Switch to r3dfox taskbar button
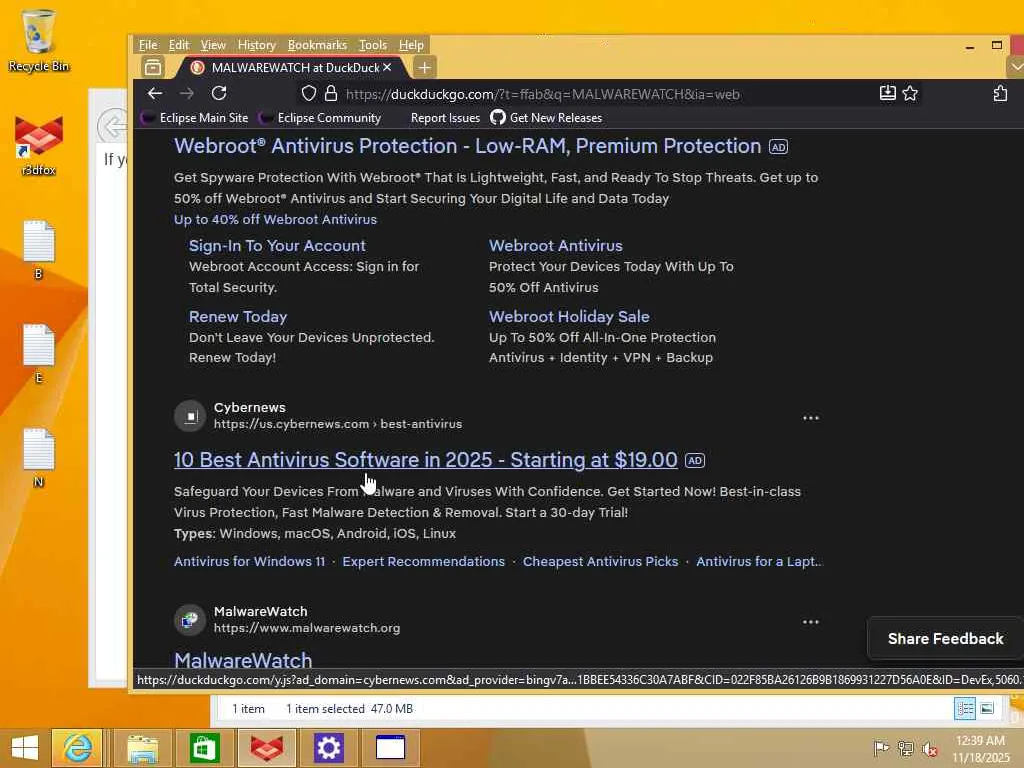This screenshot has width=1024, height=768. click(266, 748)
